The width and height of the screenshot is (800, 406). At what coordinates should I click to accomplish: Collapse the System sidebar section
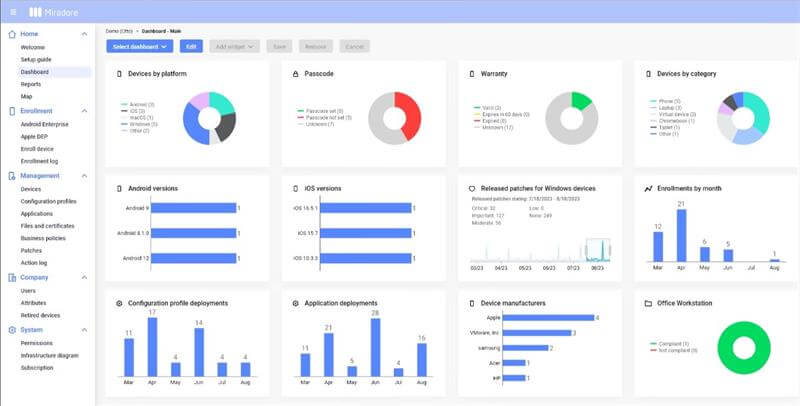[84, 329]
